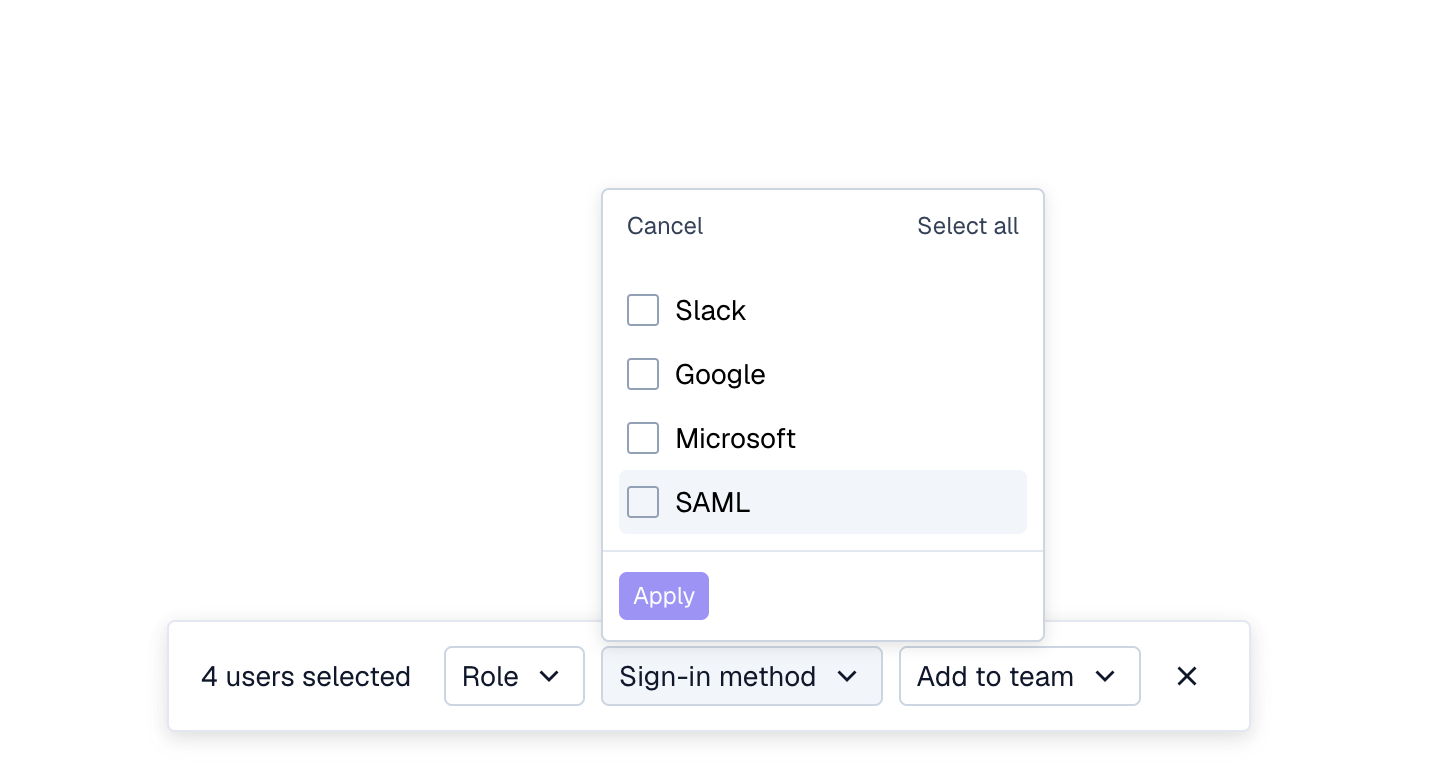Screen dimensions: 1446x762
Task: Expand the Add to team dropdown
Action: (1019, 677)
